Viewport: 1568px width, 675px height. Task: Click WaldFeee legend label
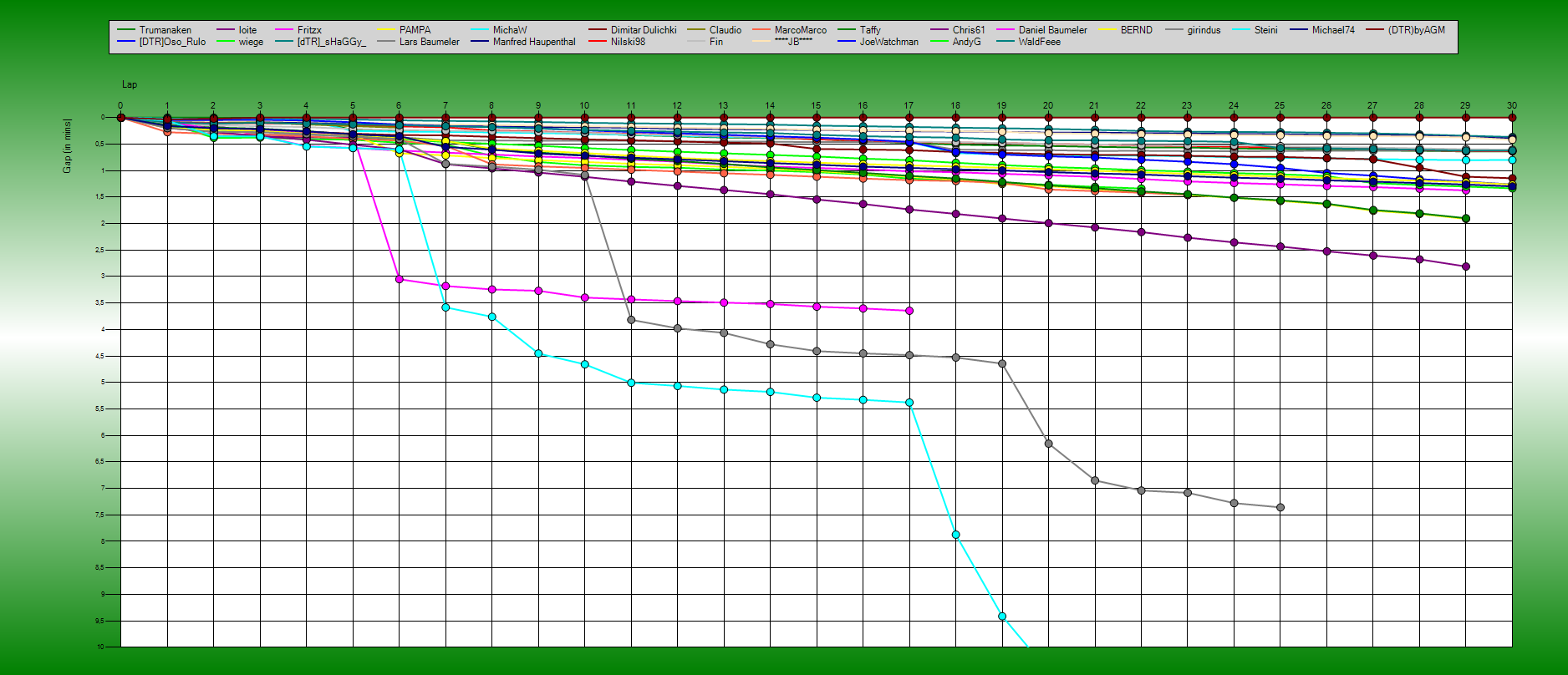1039,42
